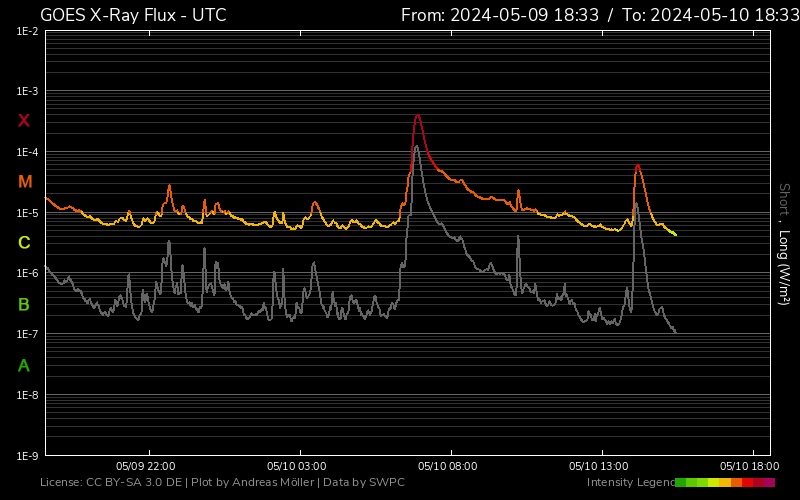
Task: Click the red X flare class label
Action: tap(24, 121)
